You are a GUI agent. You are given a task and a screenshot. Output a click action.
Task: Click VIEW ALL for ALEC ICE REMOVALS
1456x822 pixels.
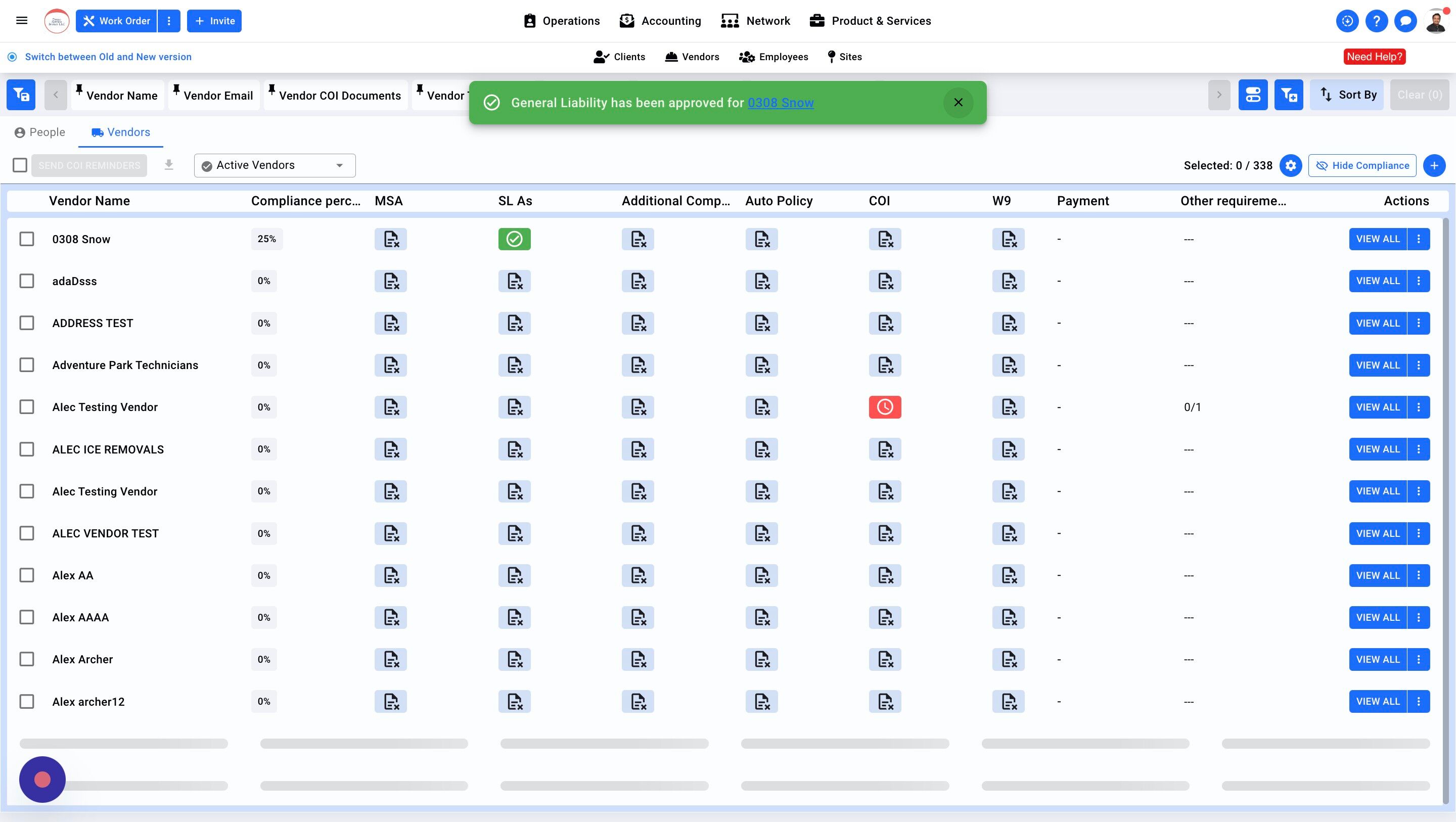1378,449
